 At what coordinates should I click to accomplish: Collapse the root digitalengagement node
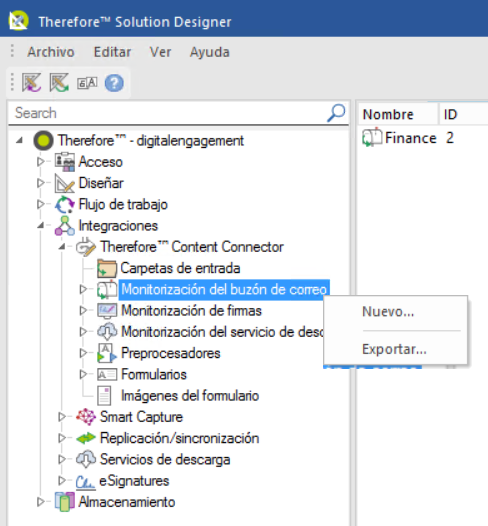coord(19,140)
